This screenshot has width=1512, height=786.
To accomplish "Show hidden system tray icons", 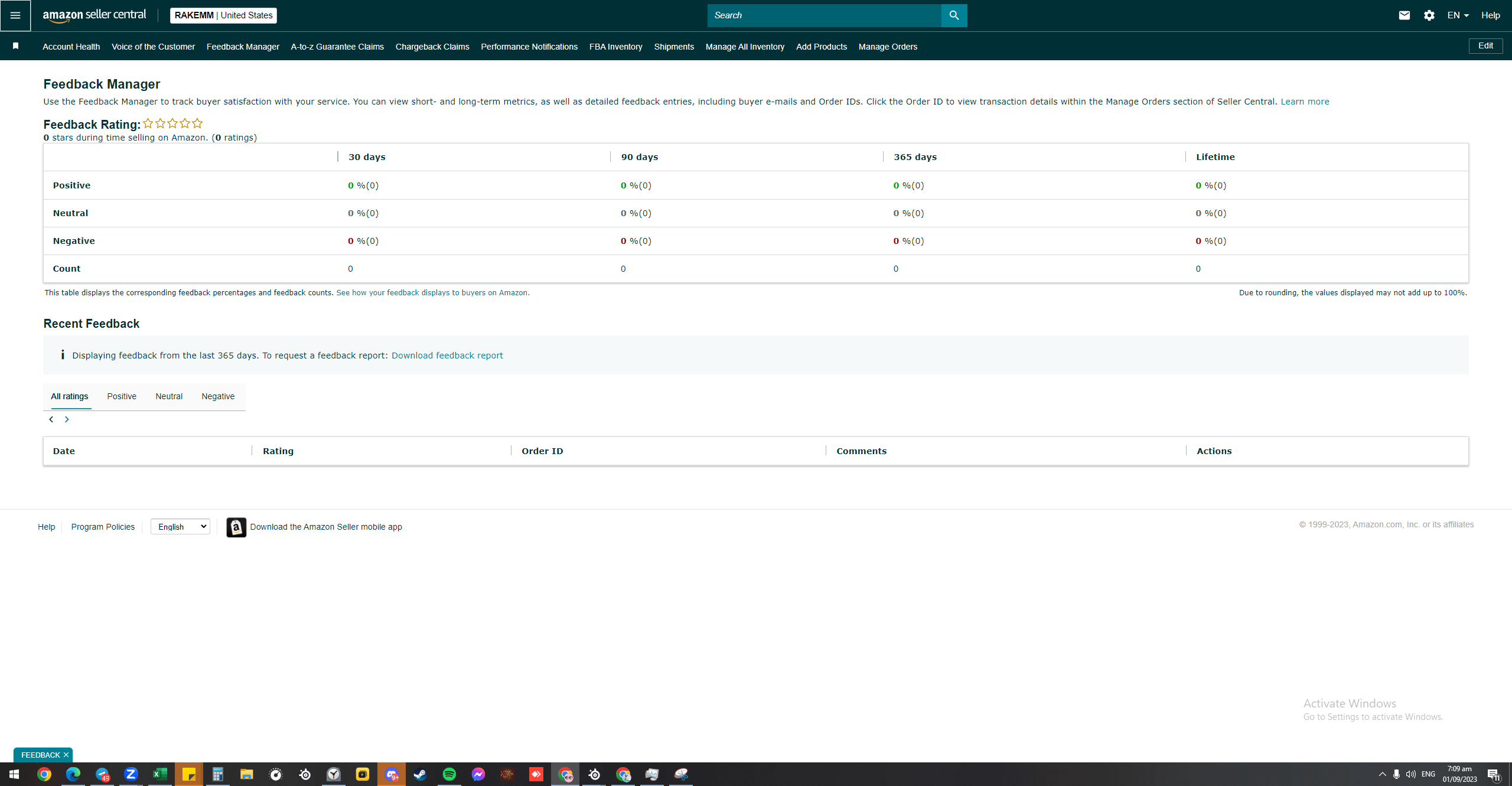I will click(x=1382, y=774).
